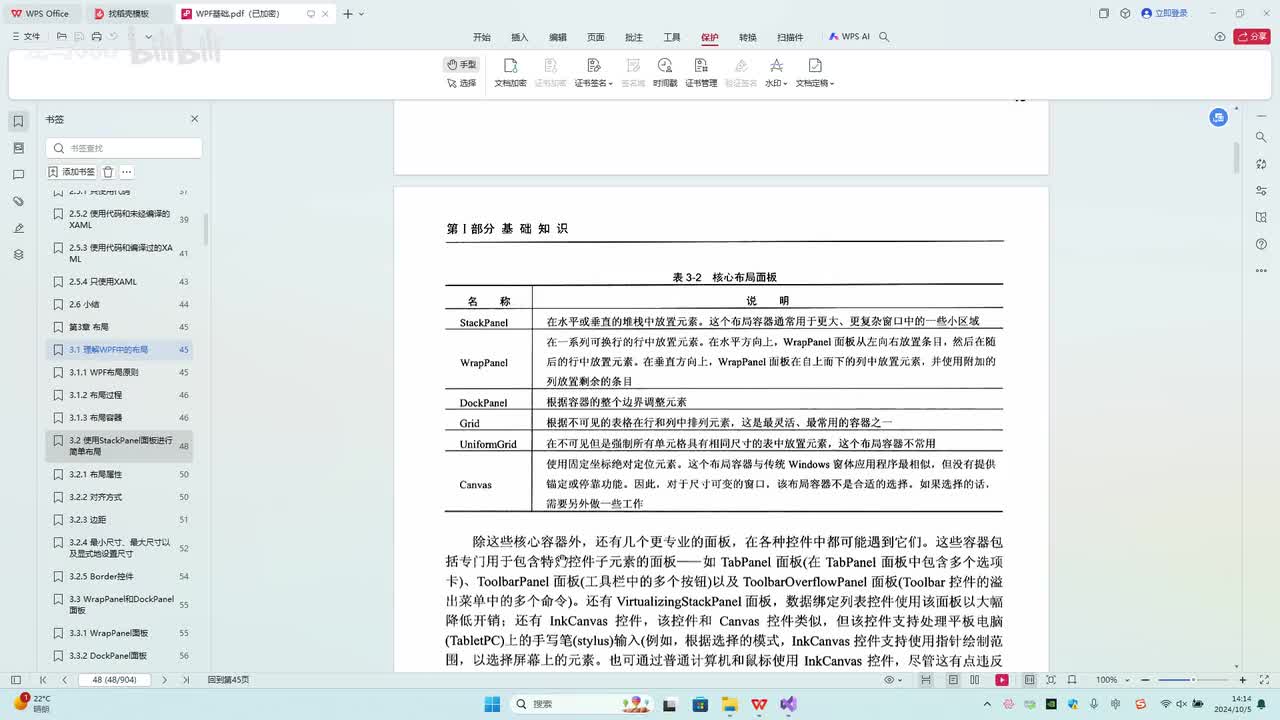Click the zoom slider in status bar
Viewport: 1280px width, 720px height.
pos(1193,680)
